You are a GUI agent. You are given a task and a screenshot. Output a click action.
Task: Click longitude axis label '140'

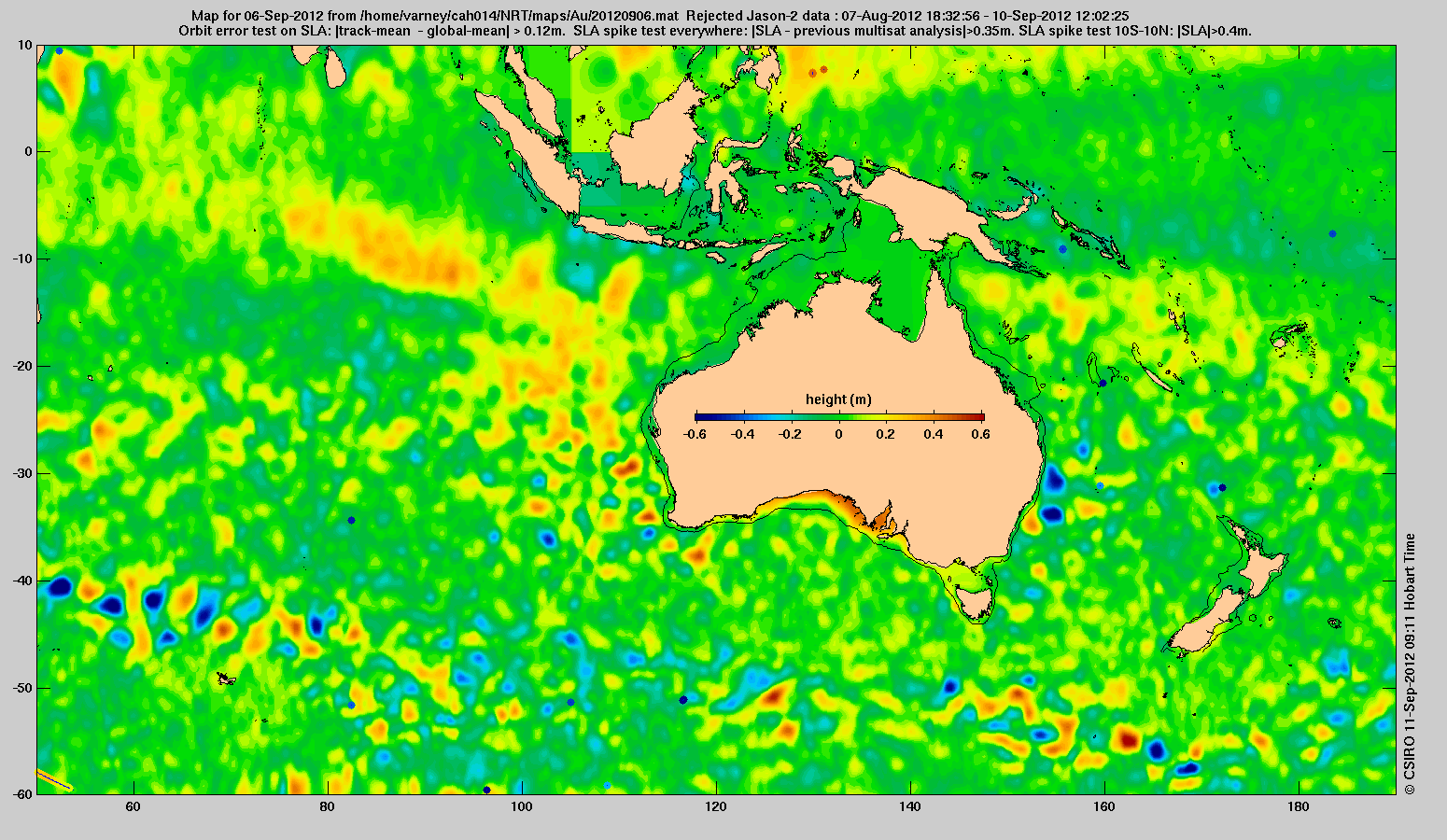910,807
